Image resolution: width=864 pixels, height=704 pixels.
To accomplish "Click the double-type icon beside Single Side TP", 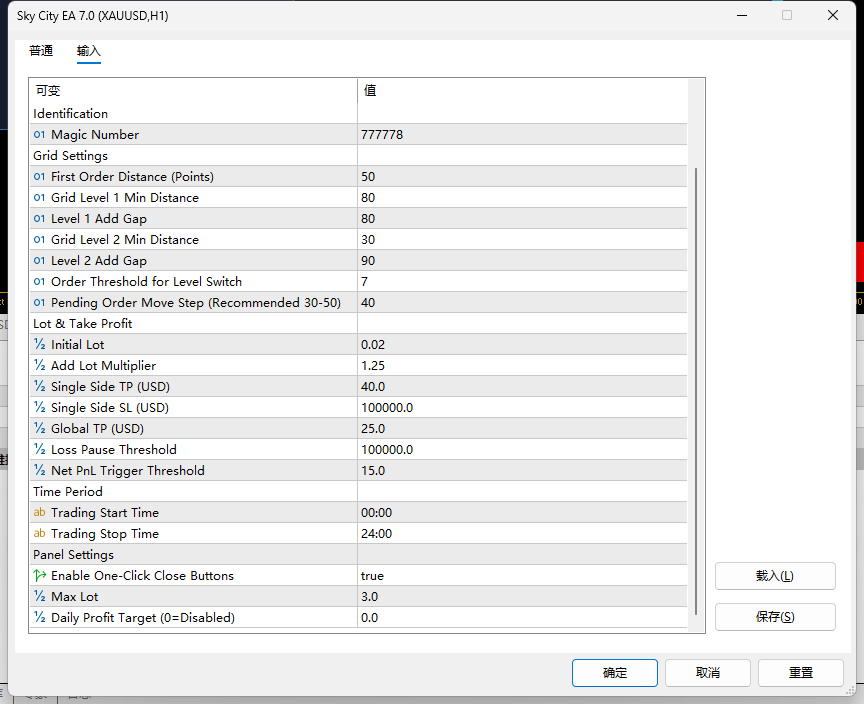I will [x=39, y=386].
